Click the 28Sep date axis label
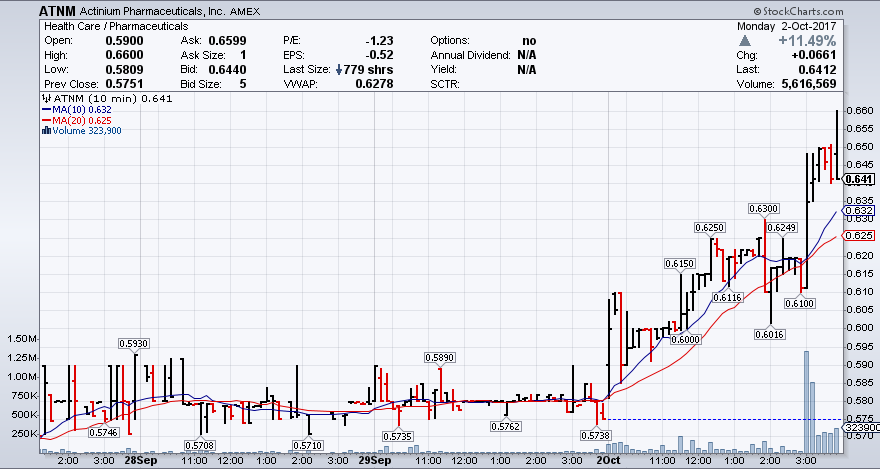The width and height of the screenshot is (880, 469). 139,461
